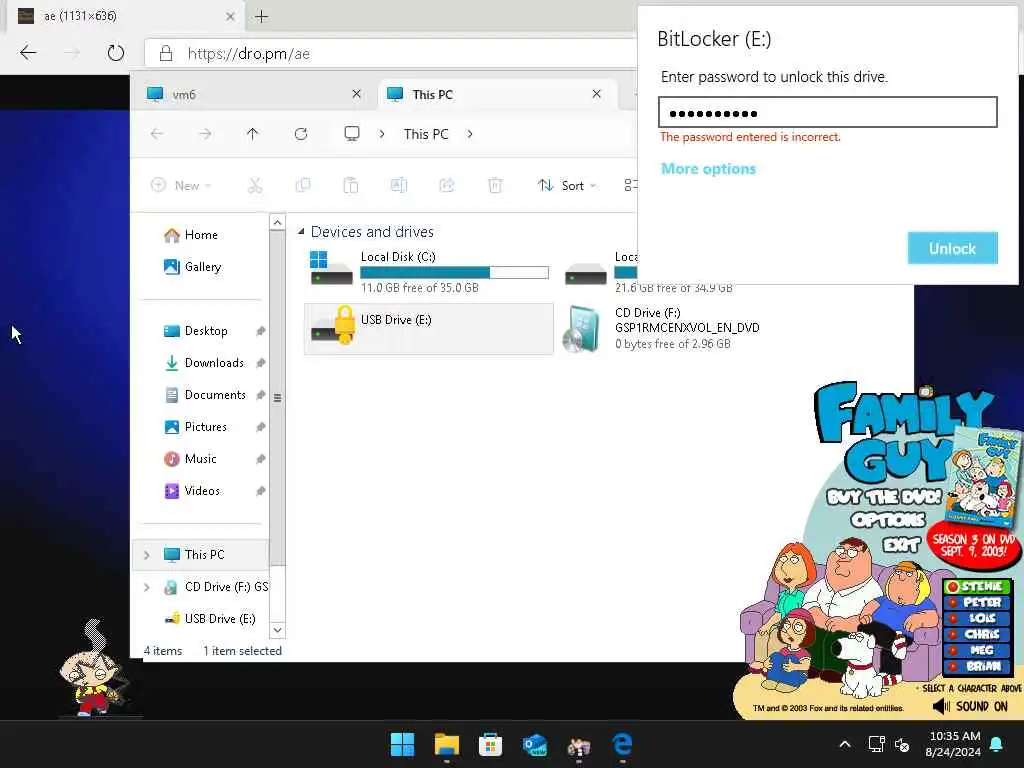Select BRIAN character in Family Guy list
Image resolution: width=1024 pixels, height=768 pixels.
(x=976, y=666)
